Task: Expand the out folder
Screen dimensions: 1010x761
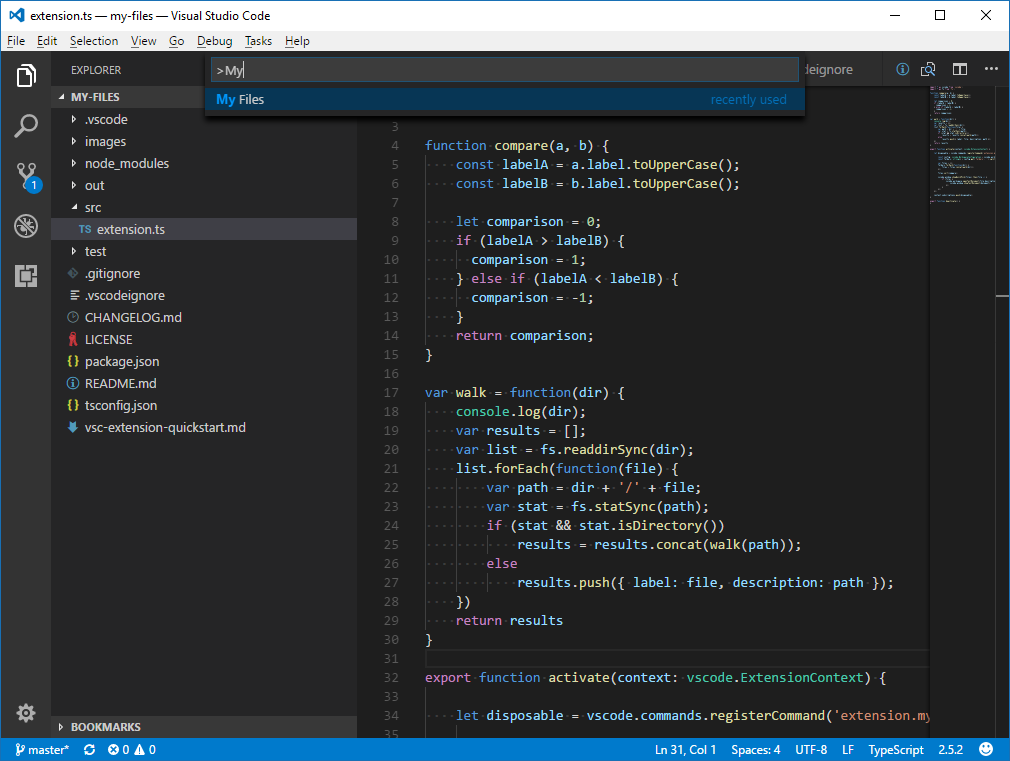Action: (204, 185)
